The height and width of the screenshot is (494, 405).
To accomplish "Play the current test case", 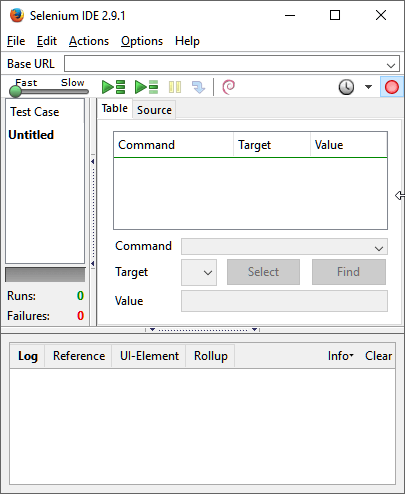I will [x=146, y=87].
